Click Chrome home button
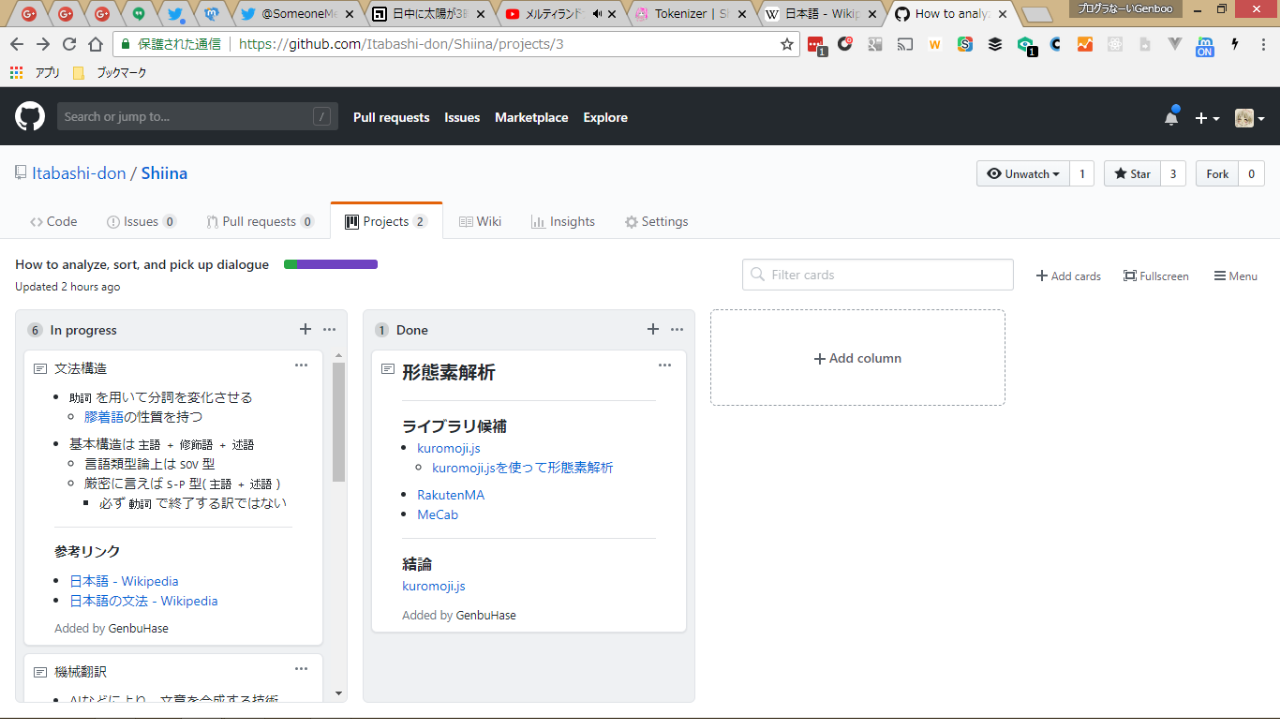 click(x=96, y=44)
